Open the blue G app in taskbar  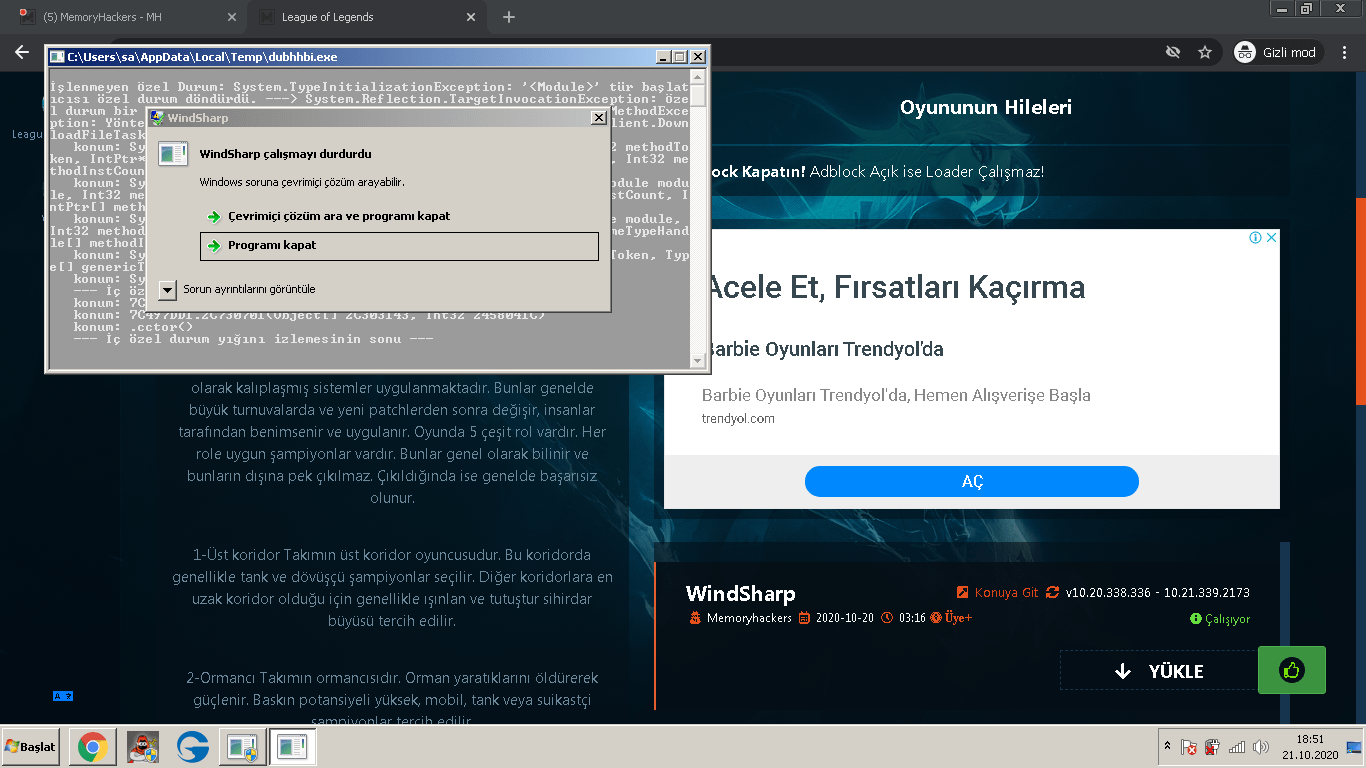pyautogui.click(x=193, y=747)
